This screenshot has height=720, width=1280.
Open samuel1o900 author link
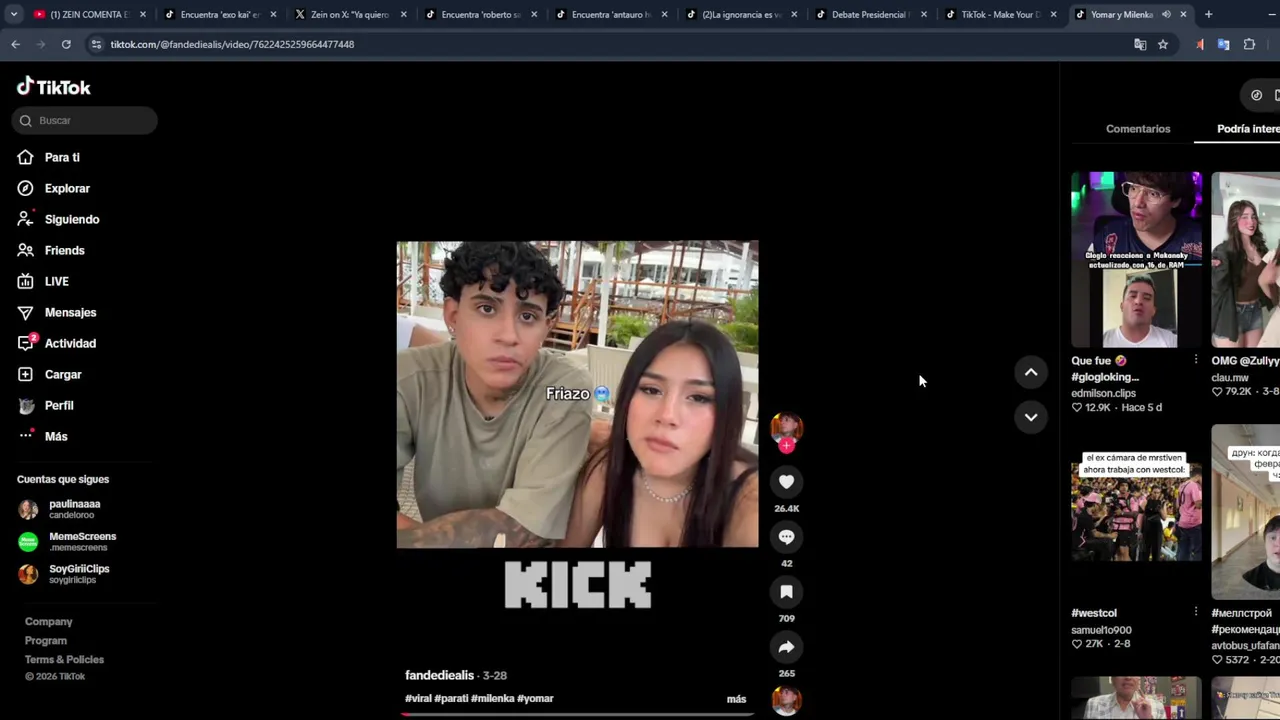pyautogui.click(x=1101, y=630)
